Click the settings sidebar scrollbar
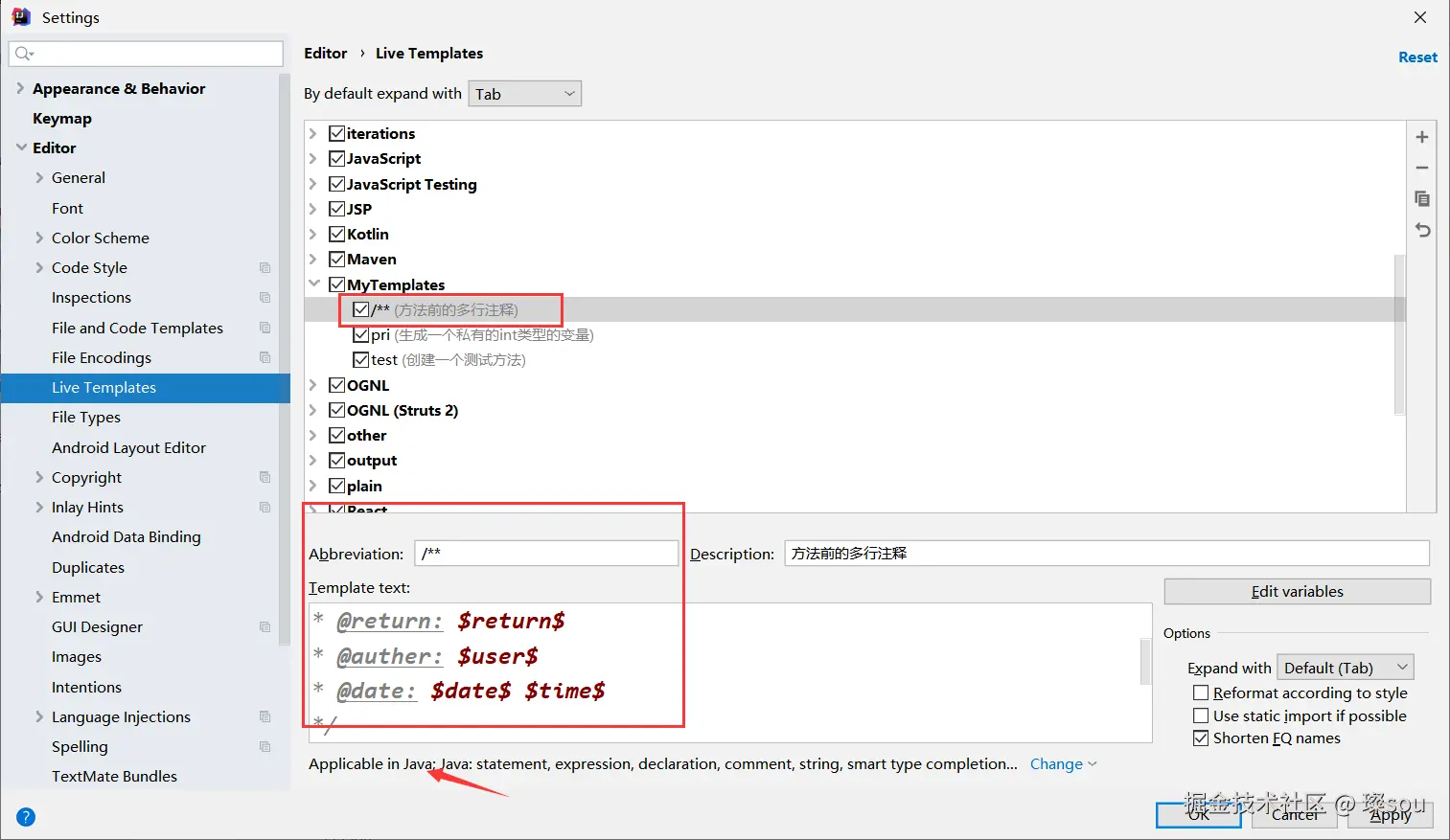 click(x=284, y=359)
